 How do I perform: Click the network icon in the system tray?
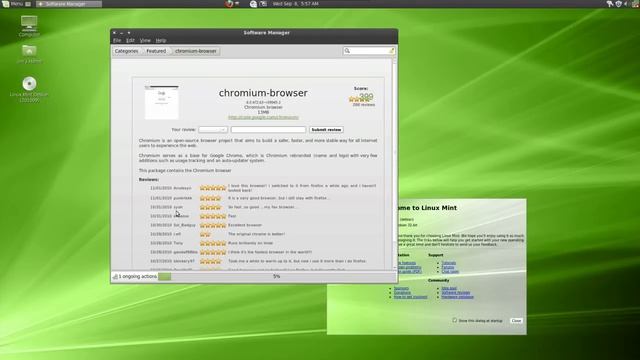(610, 4)
